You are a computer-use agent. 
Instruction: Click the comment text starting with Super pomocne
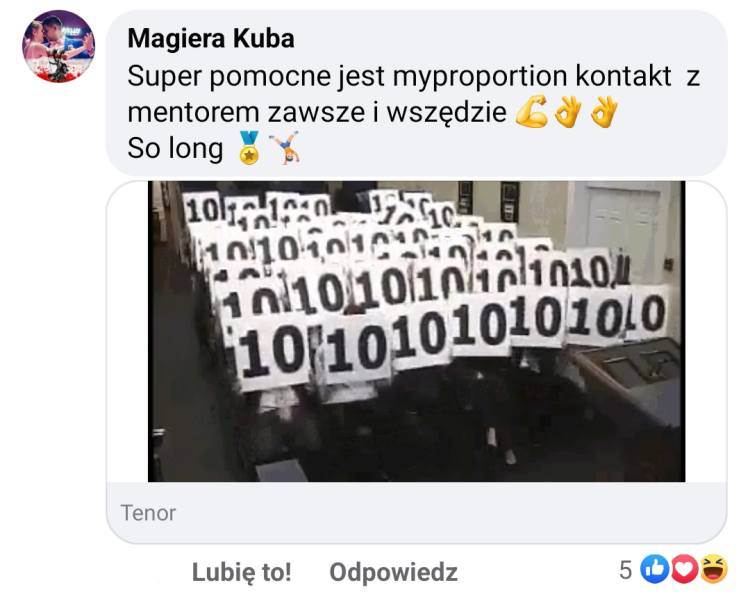414,94
